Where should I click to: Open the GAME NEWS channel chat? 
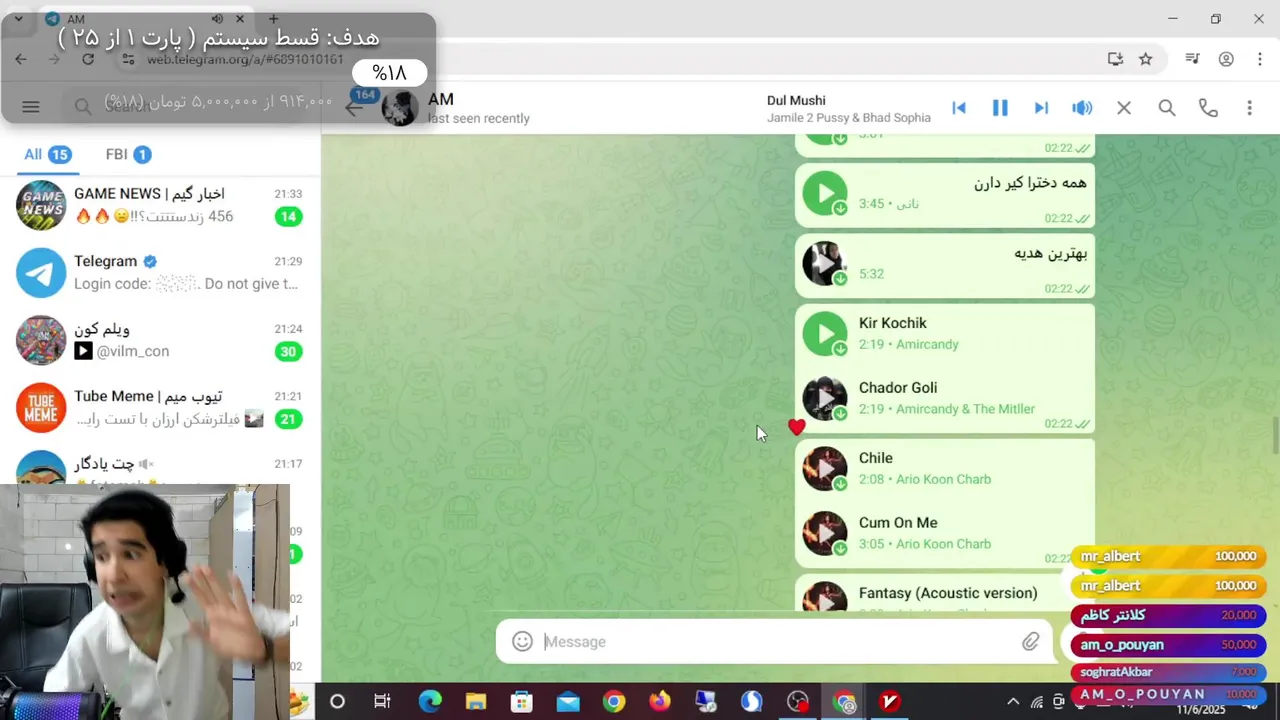tap(160, 205)
